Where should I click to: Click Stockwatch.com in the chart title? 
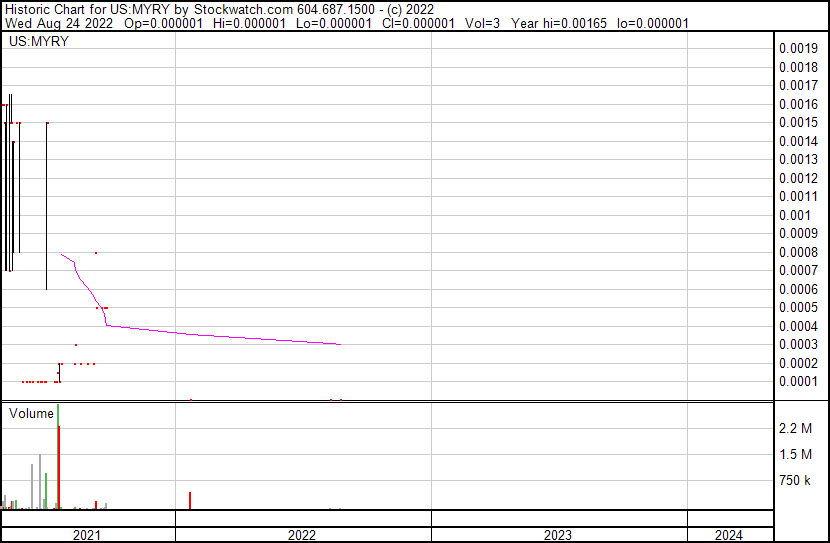click(x=246, y=8)
